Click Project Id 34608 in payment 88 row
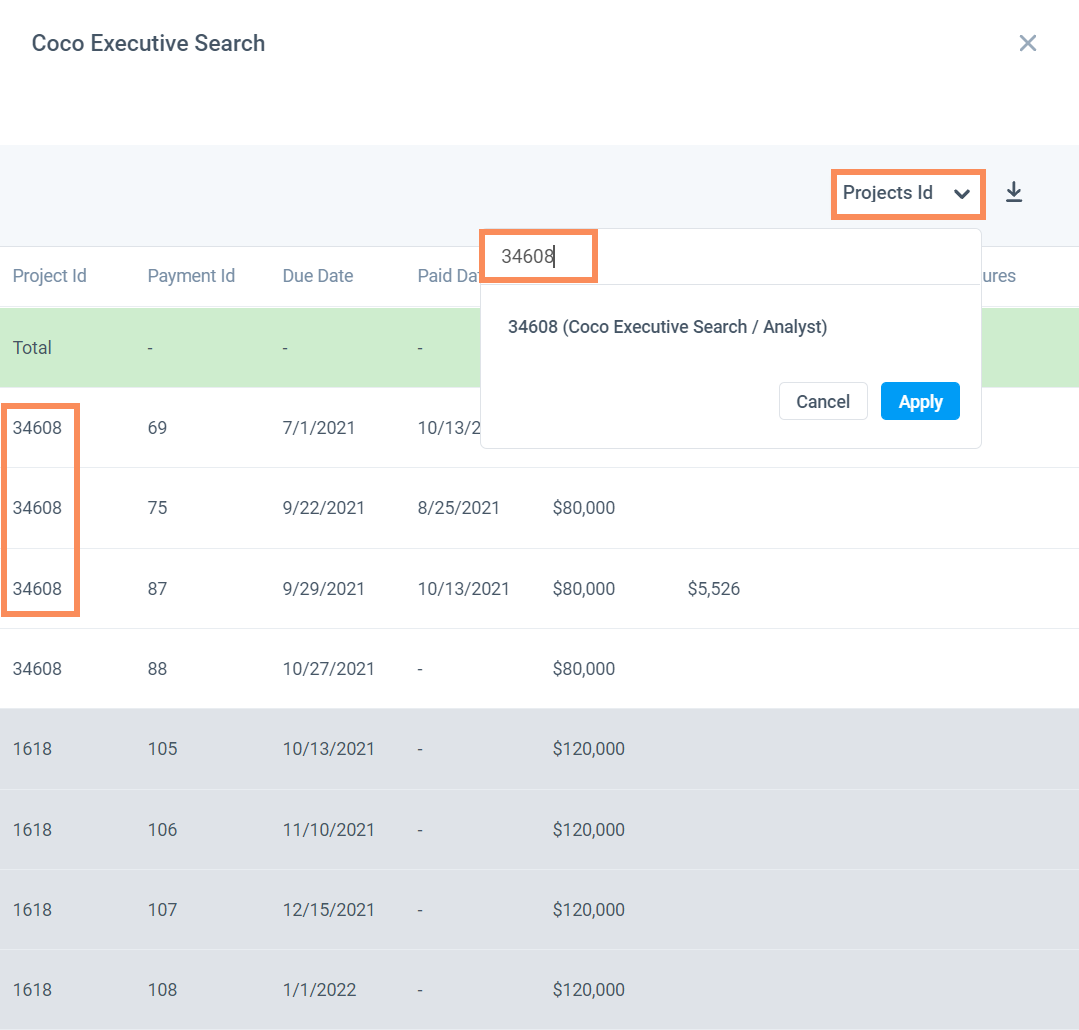1079x1030 pixels. pos(37,669)
